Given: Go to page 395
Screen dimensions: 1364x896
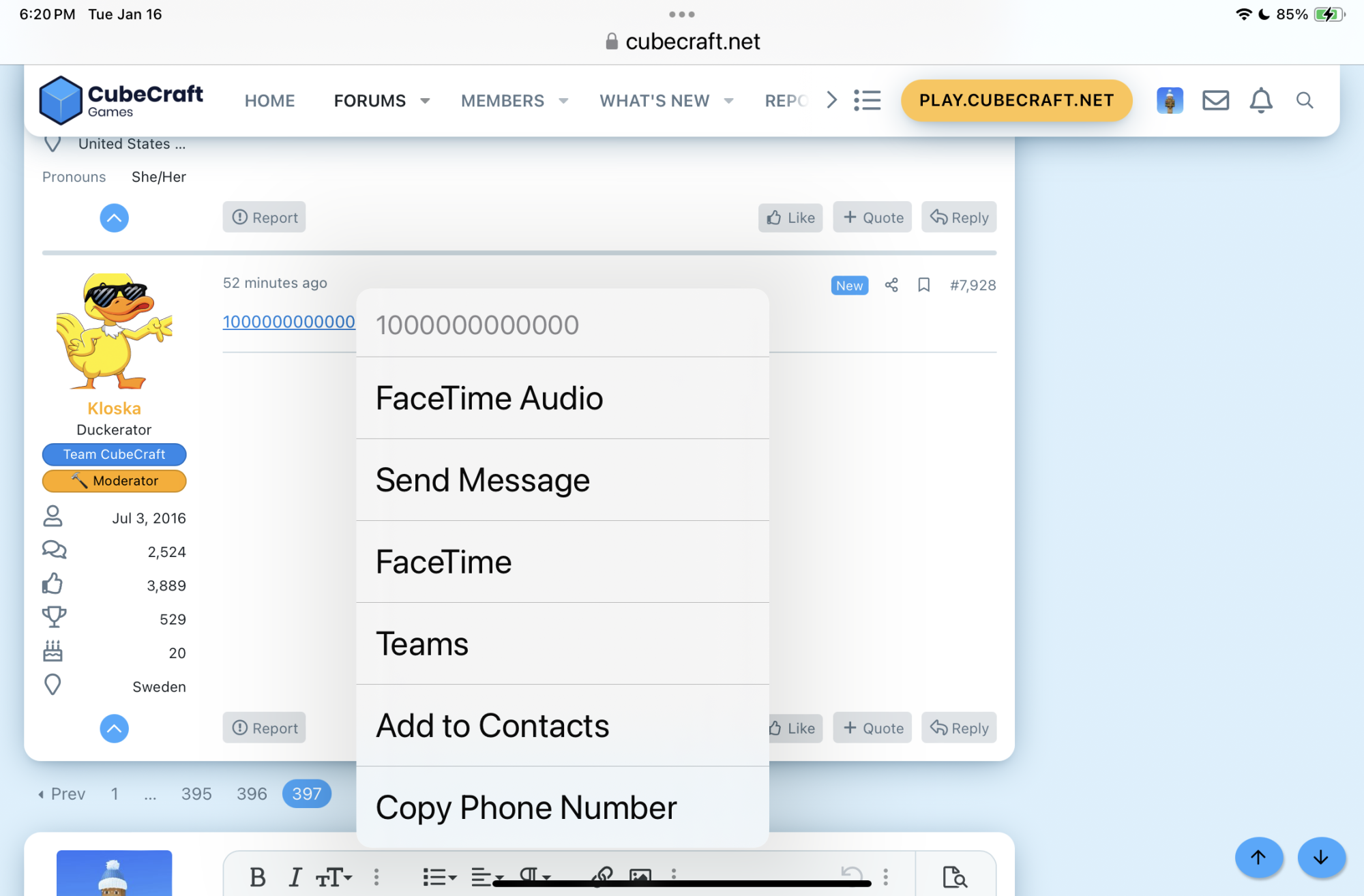Looking at the screenshot, I should point(196,794).
